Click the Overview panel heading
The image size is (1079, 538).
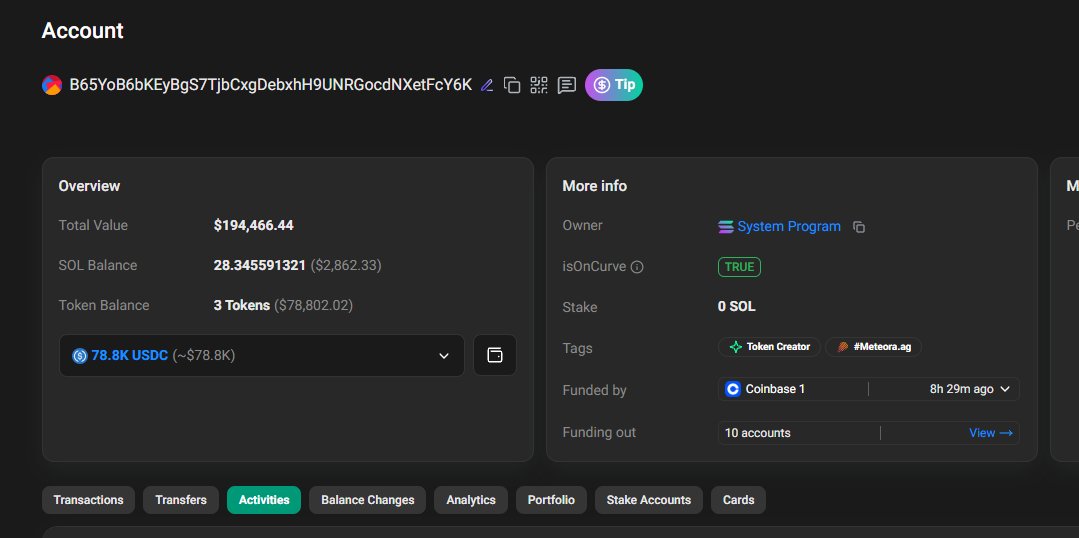point(89,186)
